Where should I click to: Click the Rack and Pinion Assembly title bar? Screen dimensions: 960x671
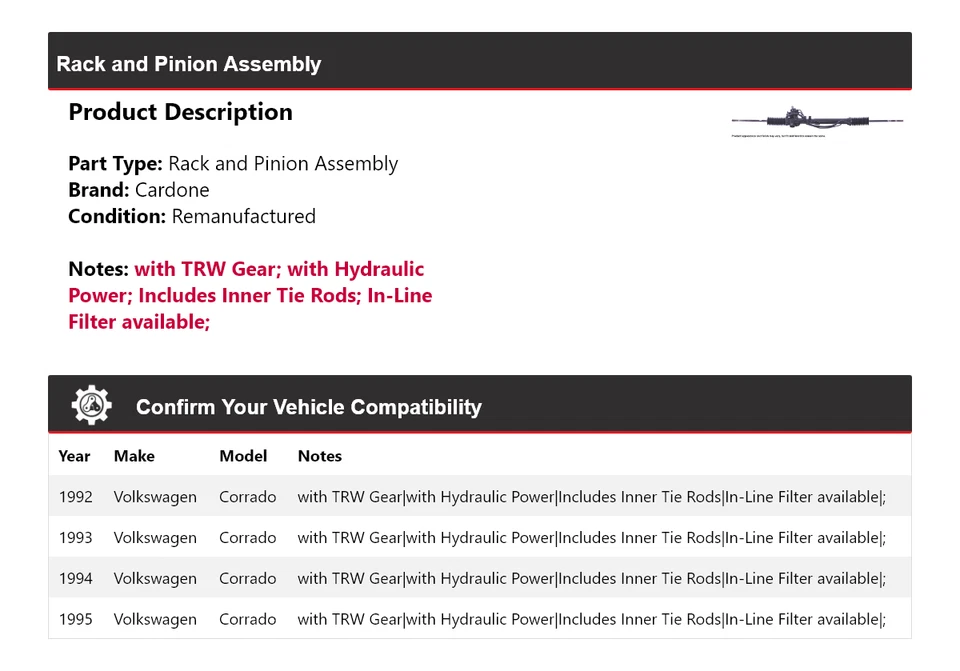[x=189, y=64]
